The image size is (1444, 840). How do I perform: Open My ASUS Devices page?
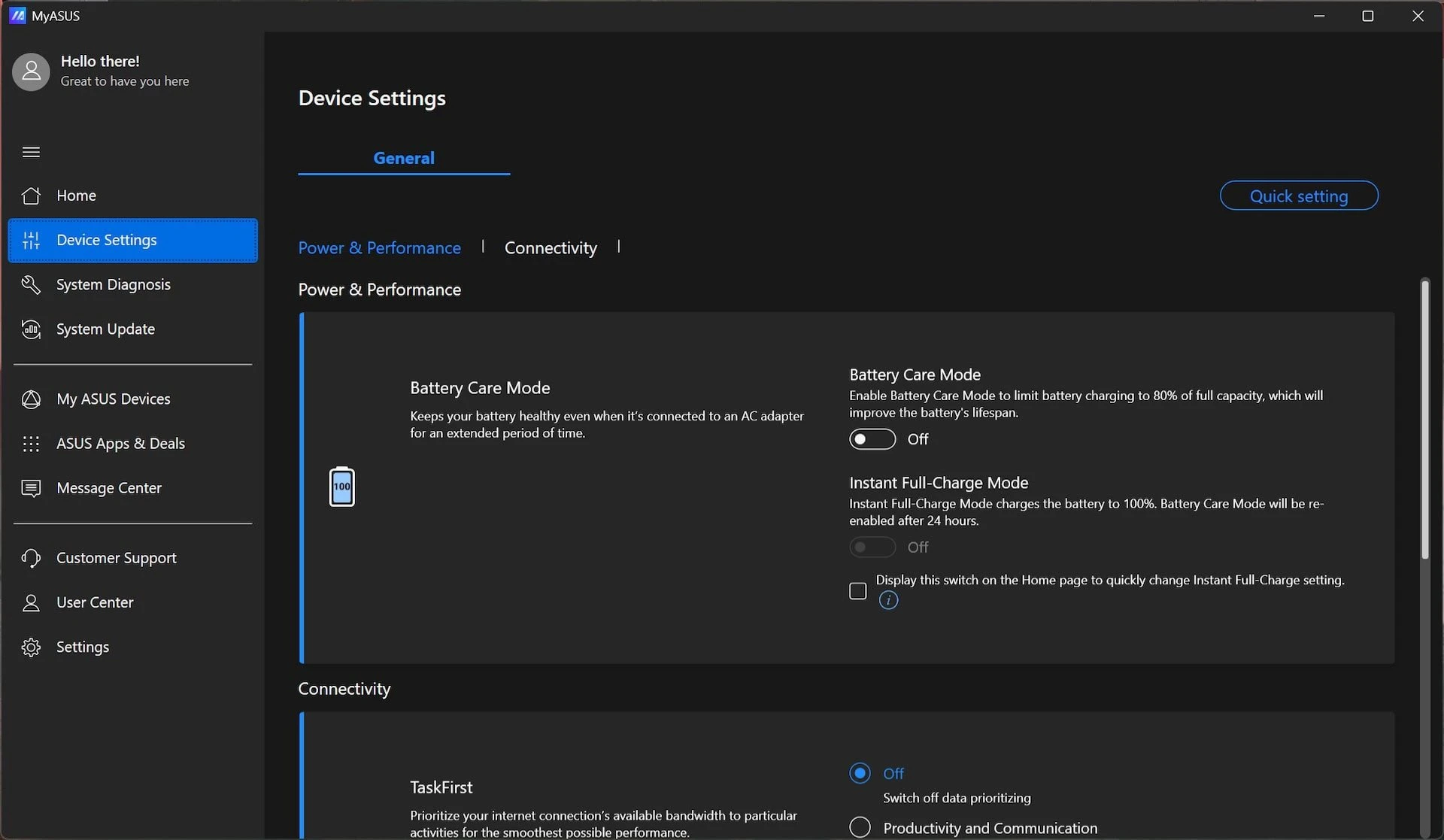pos(132,399)
